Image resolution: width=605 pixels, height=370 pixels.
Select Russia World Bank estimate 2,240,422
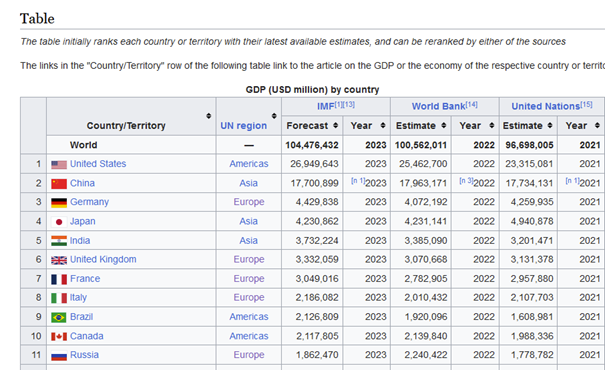pyautogui.click(x=426, y=355)
